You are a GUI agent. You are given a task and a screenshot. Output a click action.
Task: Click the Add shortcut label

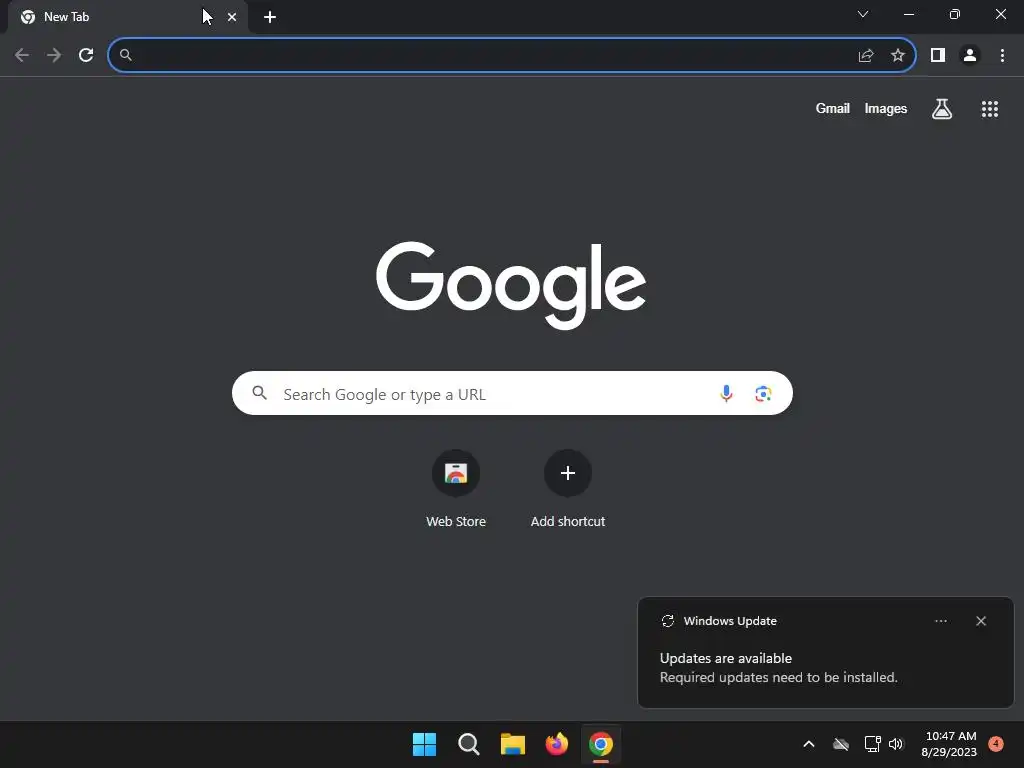[568, 521]
